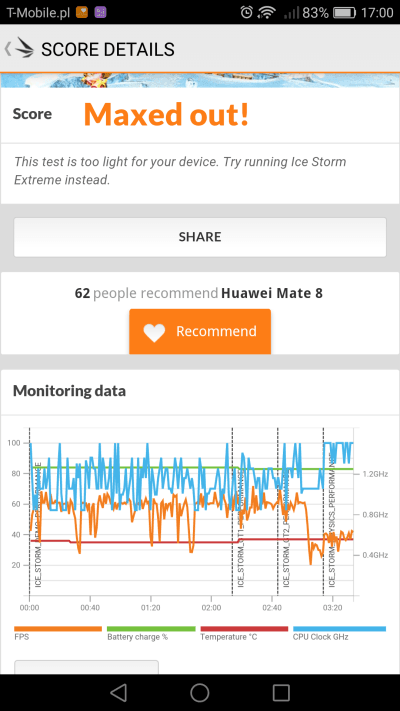Tap the SCORE DETAILS header title
400x711 pixels.
tap(108, 49)
